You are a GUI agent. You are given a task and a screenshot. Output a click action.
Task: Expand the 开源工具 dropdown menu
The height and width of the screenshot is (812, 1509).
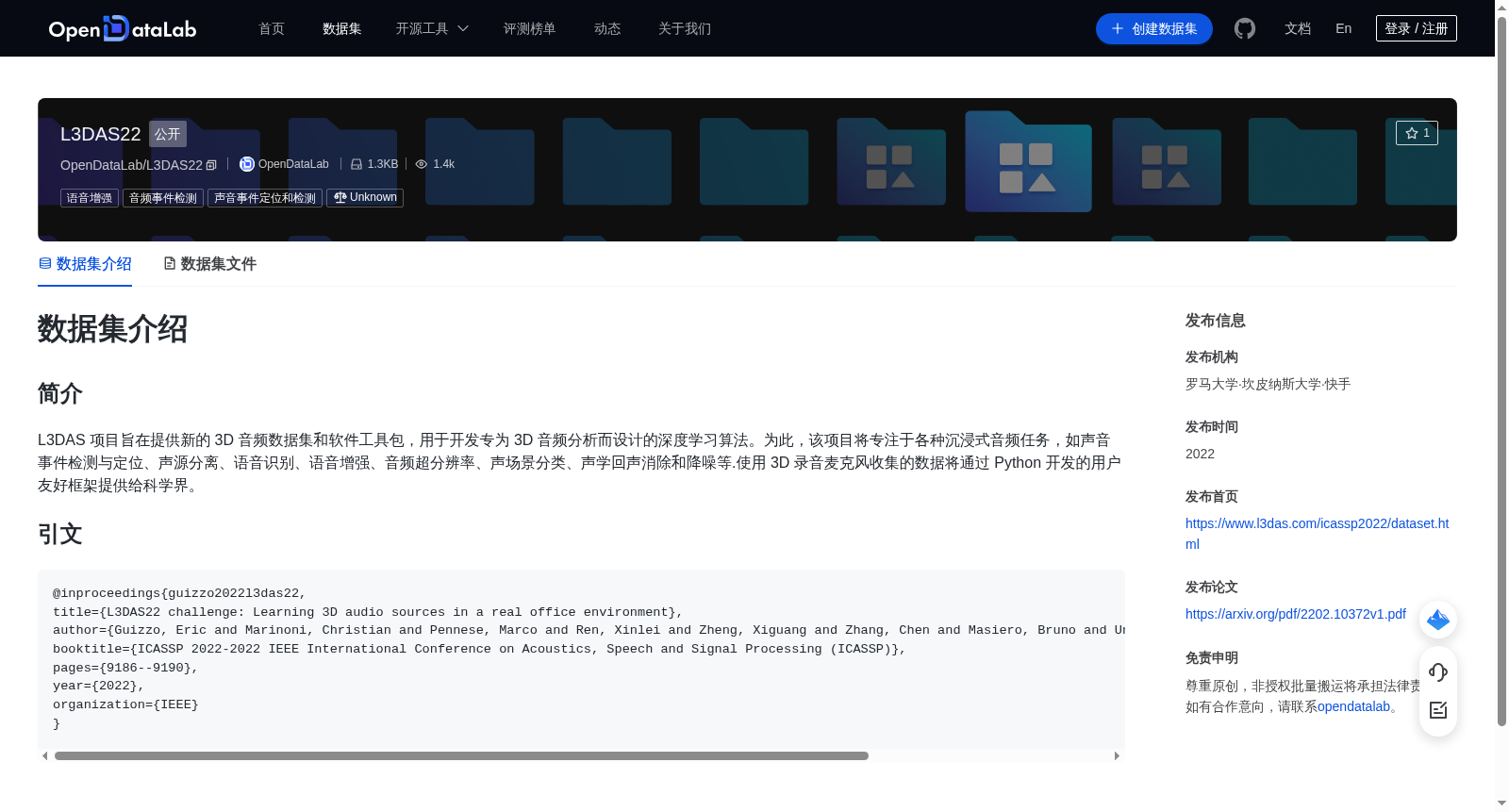point(432,29)
